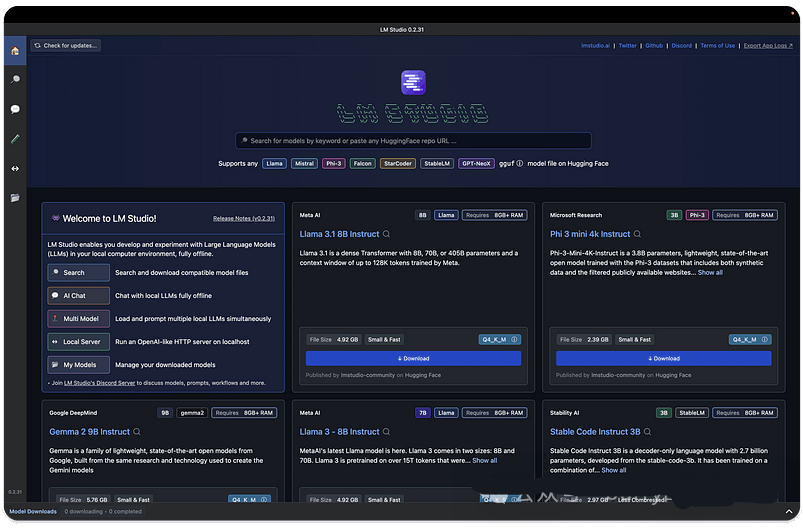Show all of Llama 3 - 8B description
Image resolution: width=803 pixels, height=529 pixels.
pos(484,460)
